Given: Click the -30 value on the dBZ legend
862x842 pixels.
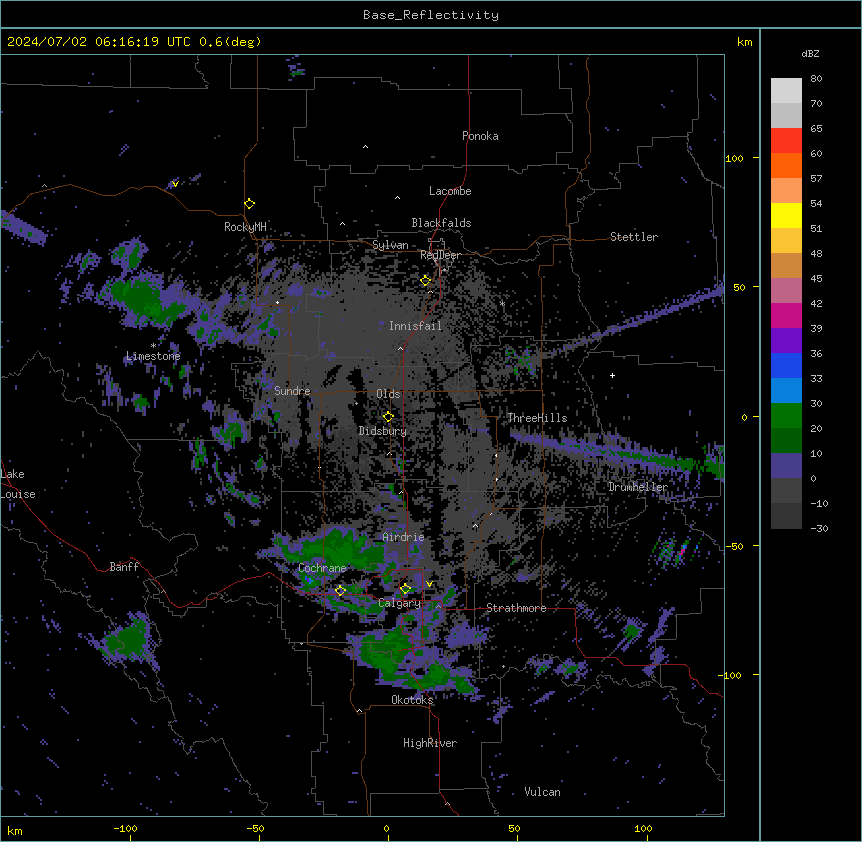Looking at the screenshot, I should click(x=819, y=528).
